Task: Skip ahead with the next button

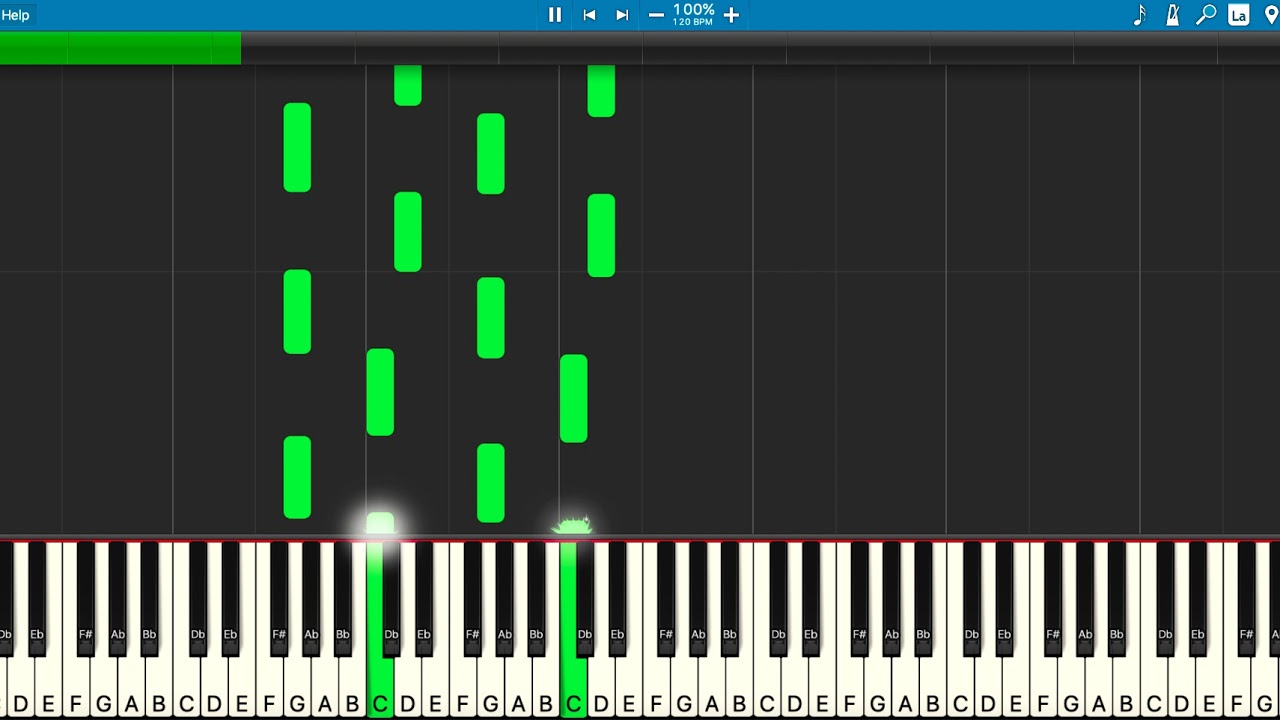Action: pos(622,15)
